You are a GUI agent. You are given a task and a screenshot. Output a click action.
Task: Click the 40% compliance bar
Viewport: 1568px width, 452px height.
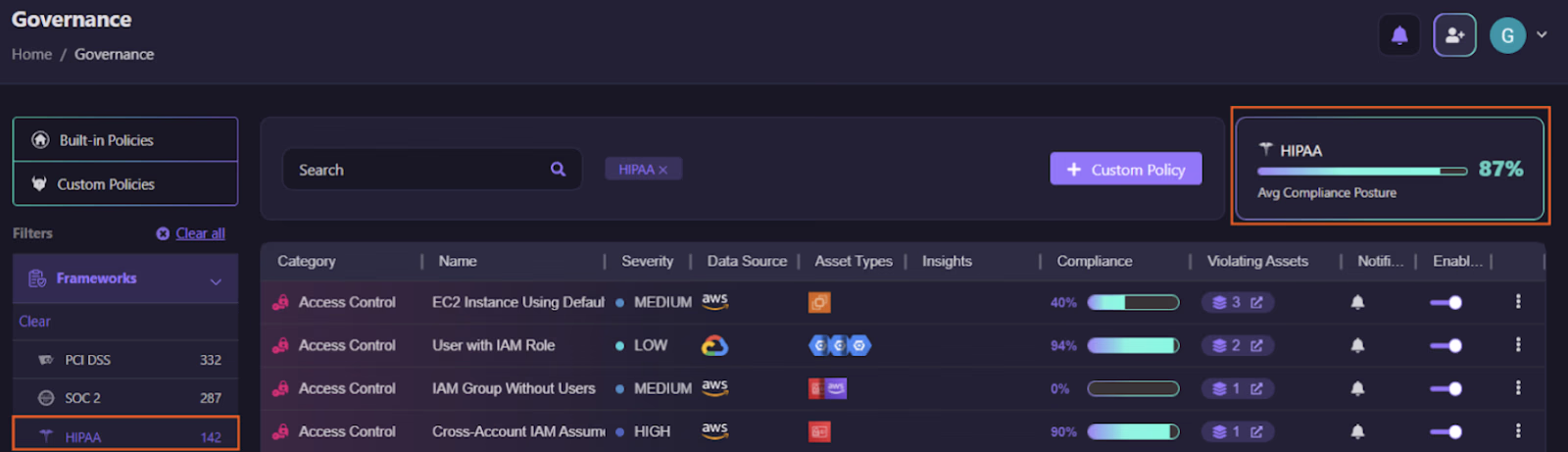(1133, 302)
